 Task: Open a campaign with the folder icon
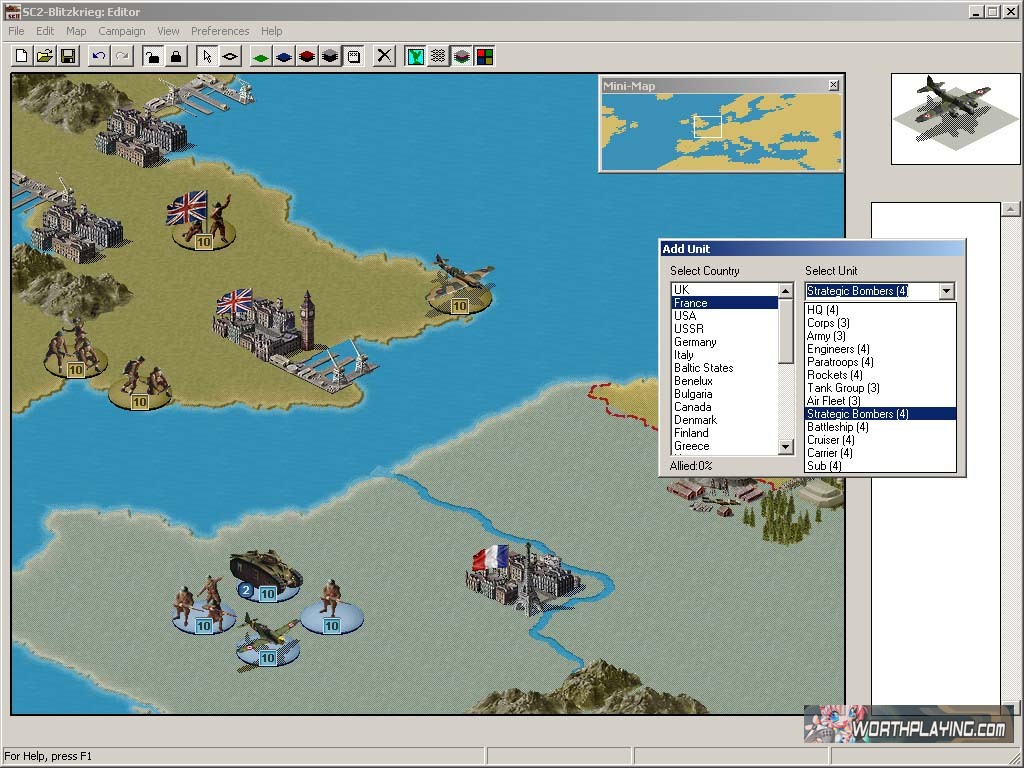click(x=44, y=56)
